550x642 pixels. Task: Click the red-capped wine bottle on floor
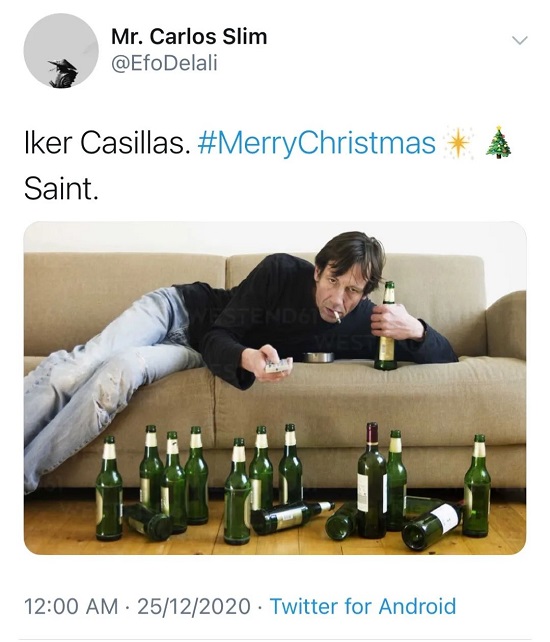point(372,480)
